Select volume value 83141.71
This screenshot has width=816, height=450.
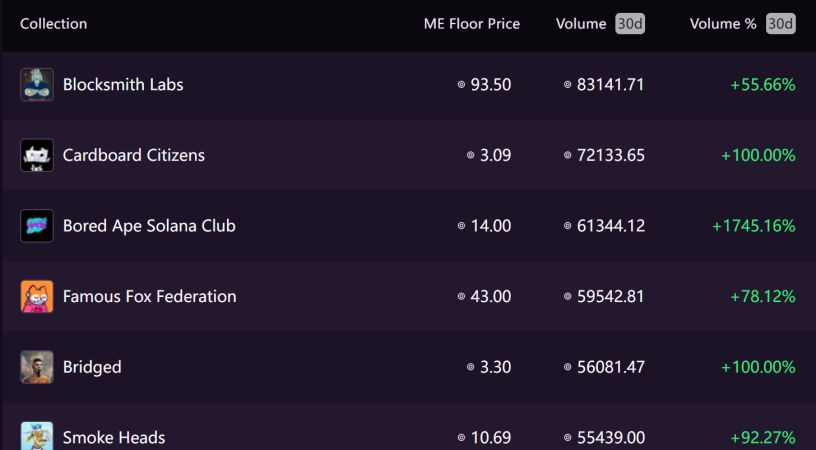[610, 84]
